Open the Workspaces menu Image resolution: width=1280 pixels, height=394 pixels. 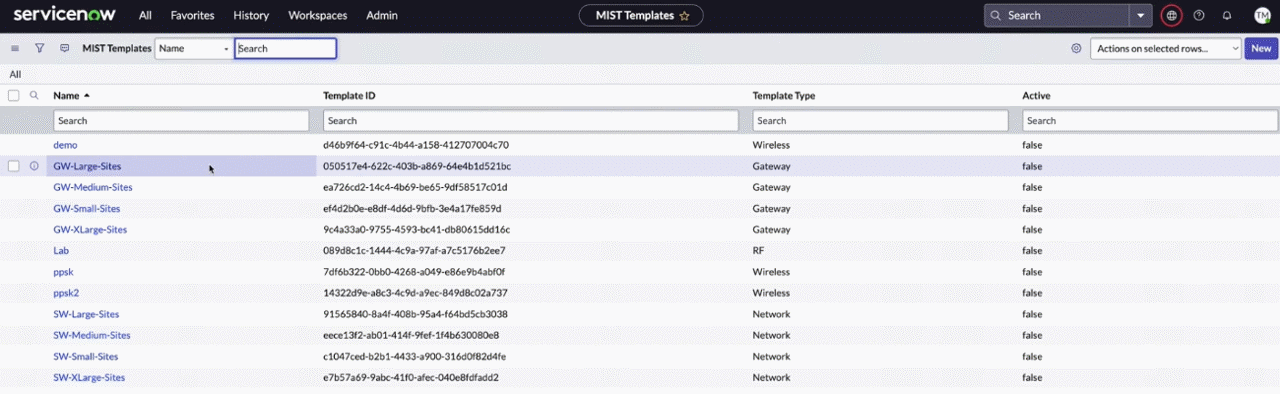coord(318,16)
